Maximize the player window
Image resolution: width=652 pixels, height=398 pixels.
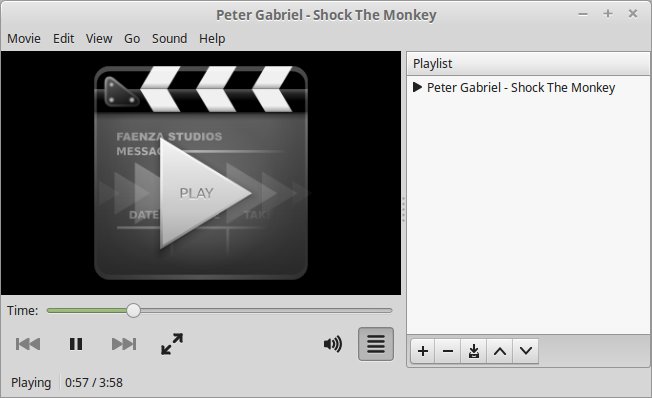click(x=608, y=14)
